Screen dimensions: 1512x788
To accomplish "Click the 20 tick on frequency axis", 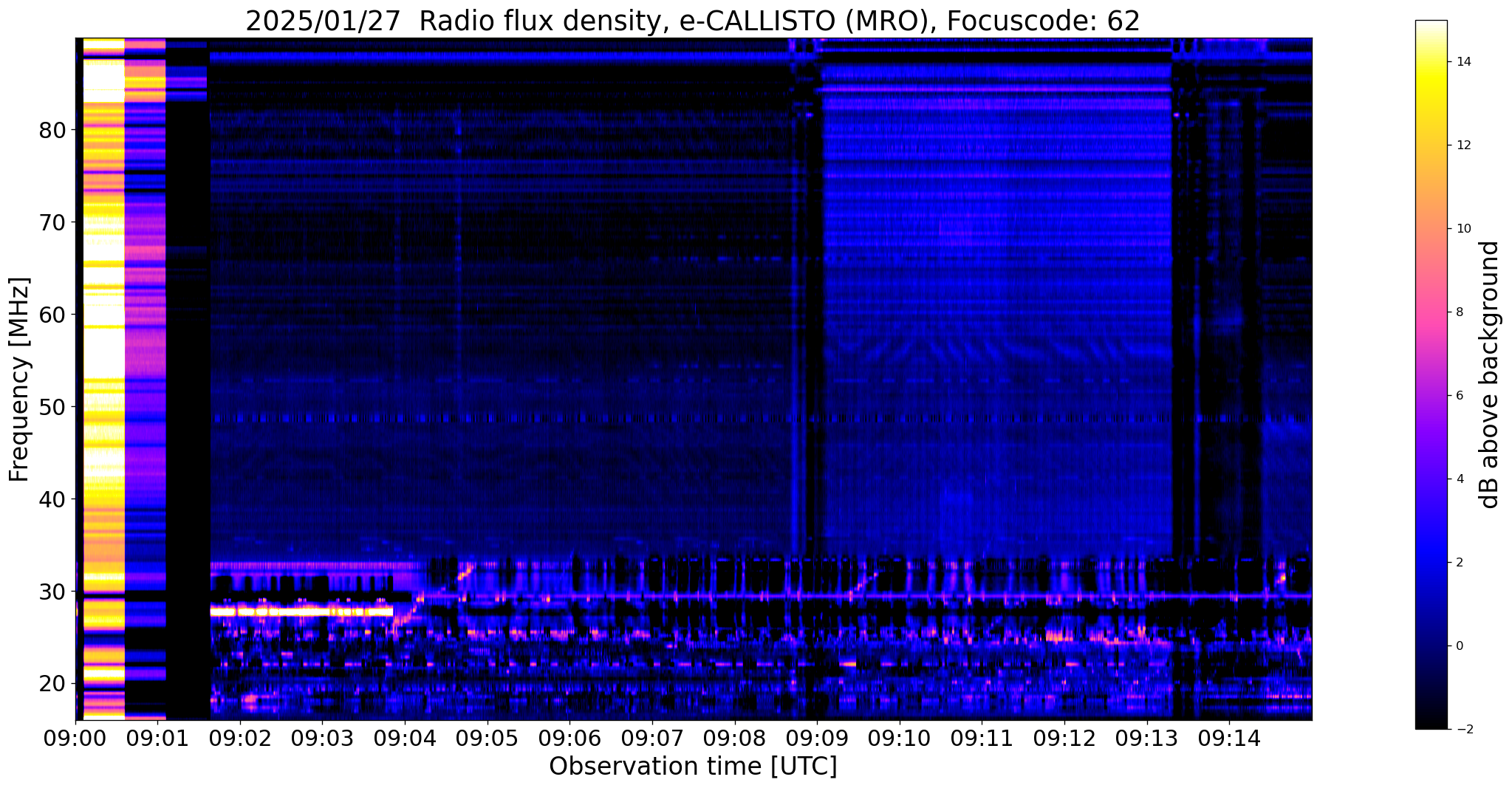I will 53,684.
